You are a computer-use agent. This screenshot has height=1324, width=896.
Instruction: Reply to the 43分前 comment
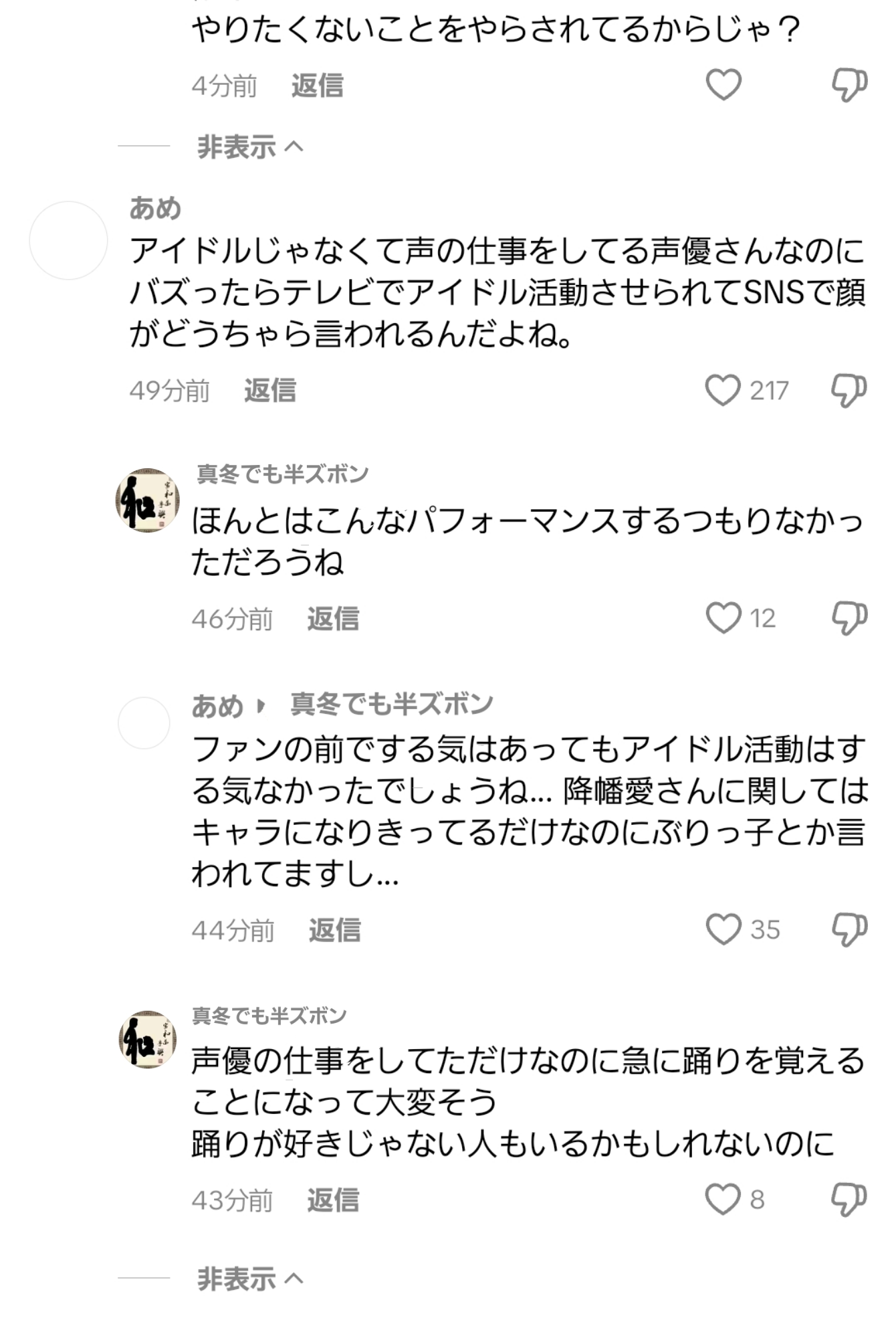point(333,1200)
